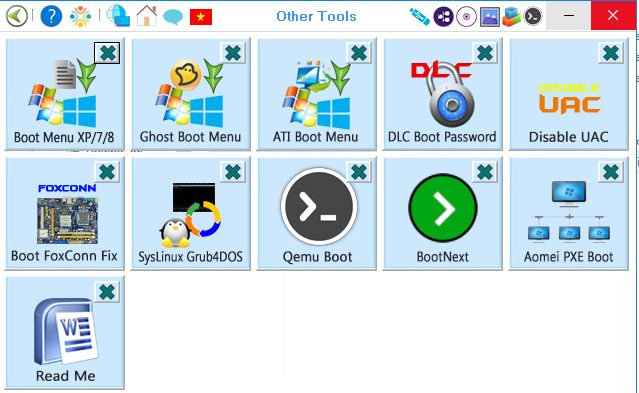Remove DLC Boot Password tile with X

485,53
